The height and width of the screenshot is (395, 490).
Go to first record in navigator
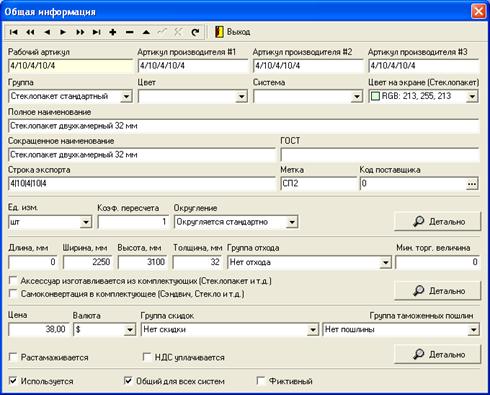click(x=14, y=32)
